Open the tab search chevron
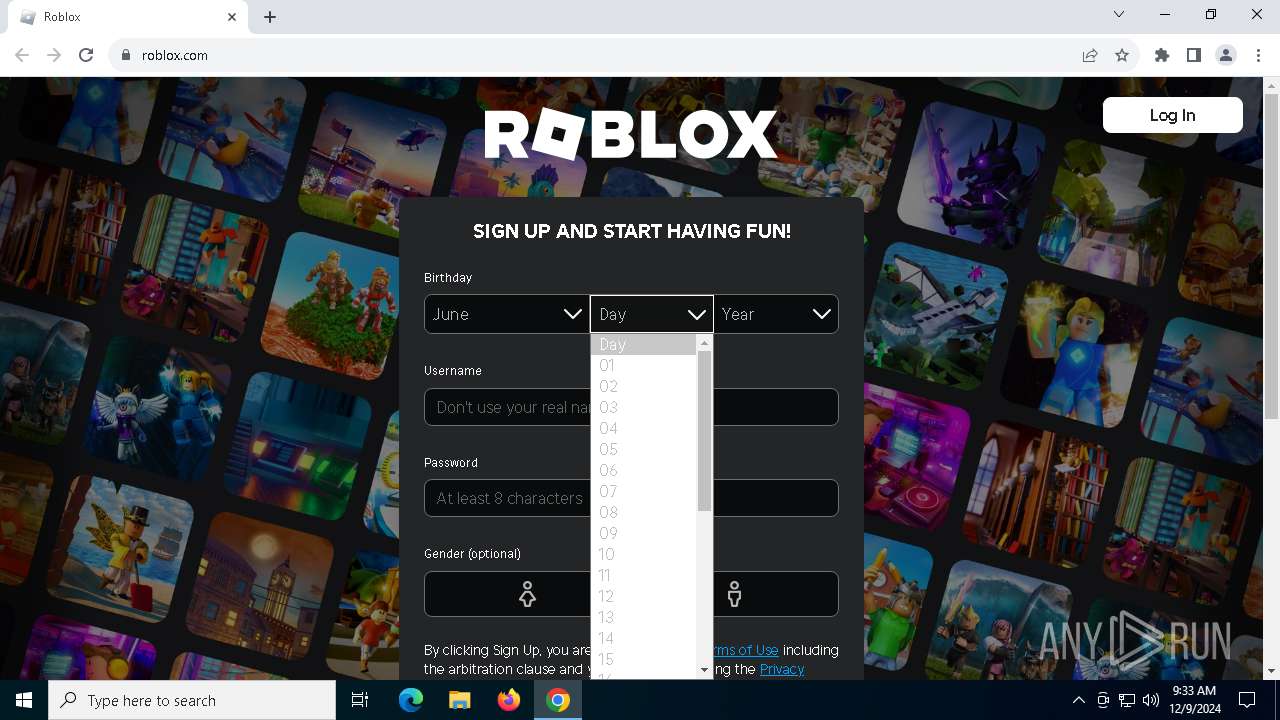 [1119, 14]
